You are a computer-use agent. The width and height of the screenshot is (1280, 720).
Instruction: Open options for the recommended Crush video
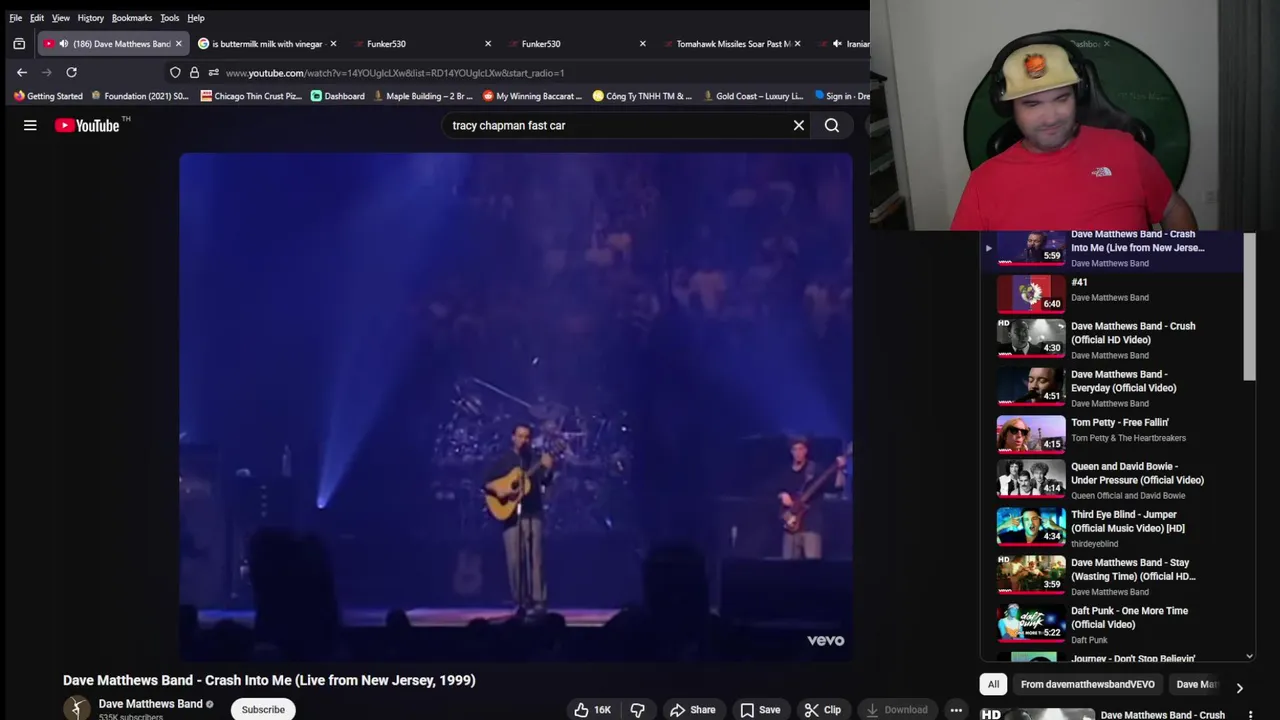coord(1250,715)
